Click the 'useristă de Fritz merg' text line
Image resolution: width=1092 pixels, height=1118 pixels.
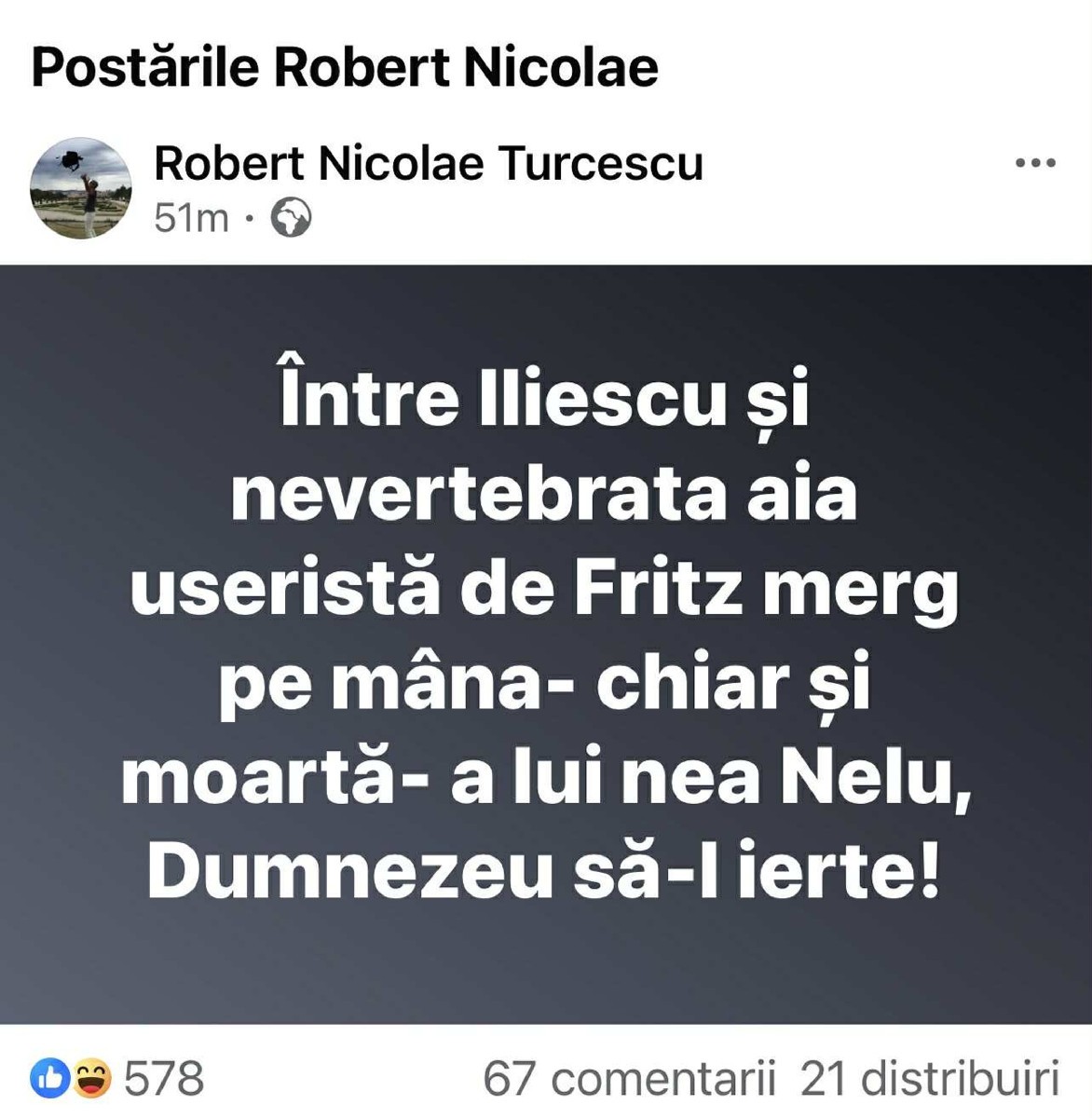544,590
